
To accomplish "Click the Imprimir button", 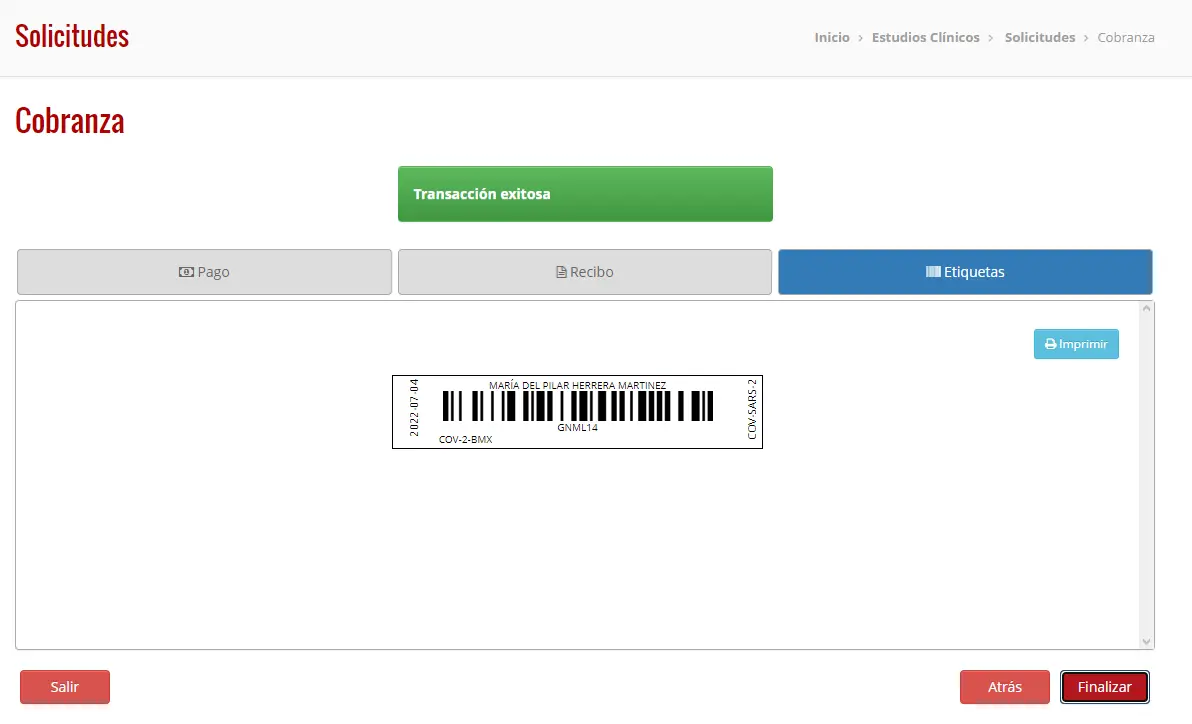I will (x=1076, y=344).
